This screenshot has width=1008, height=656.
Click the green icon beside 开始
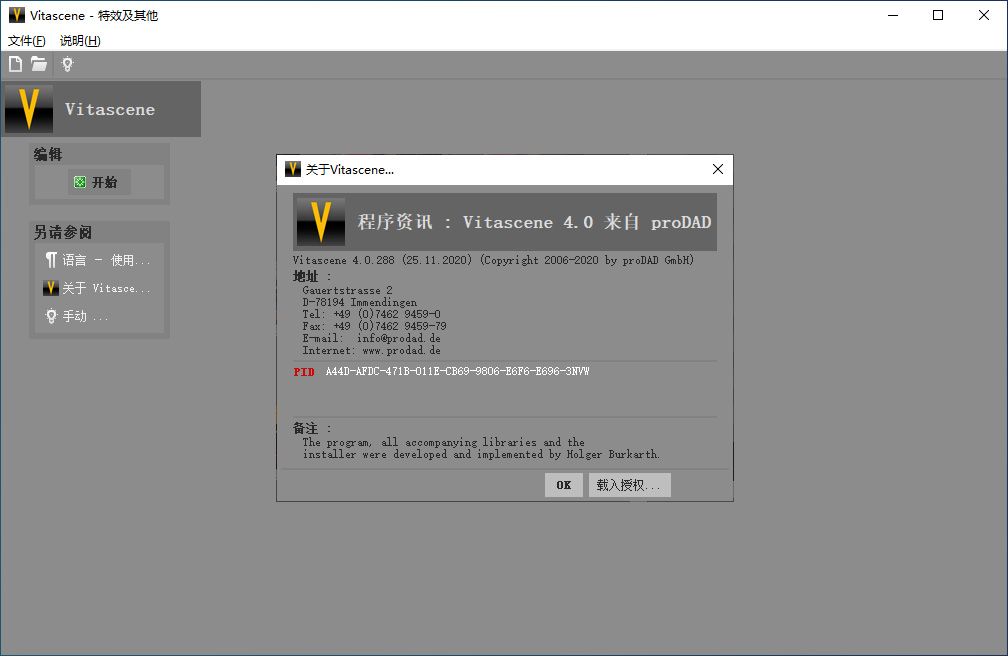tap(80, 182)
